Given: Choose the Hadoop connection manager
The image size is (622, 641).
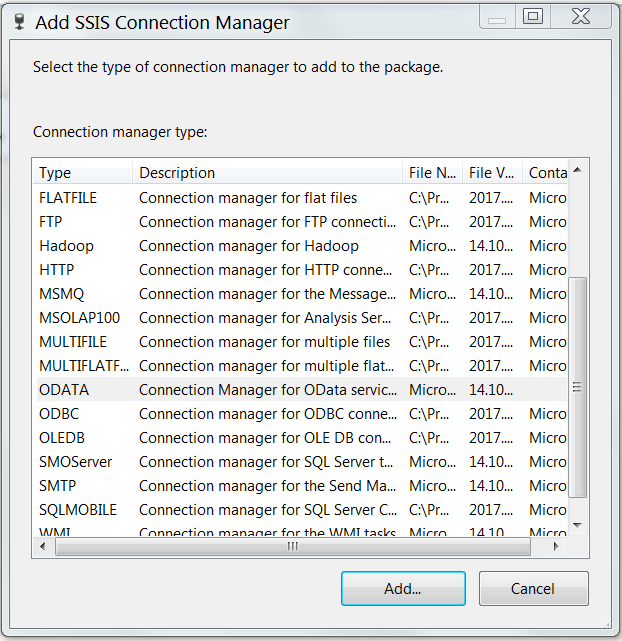Looking at the screenshot, I should (66, 246).
